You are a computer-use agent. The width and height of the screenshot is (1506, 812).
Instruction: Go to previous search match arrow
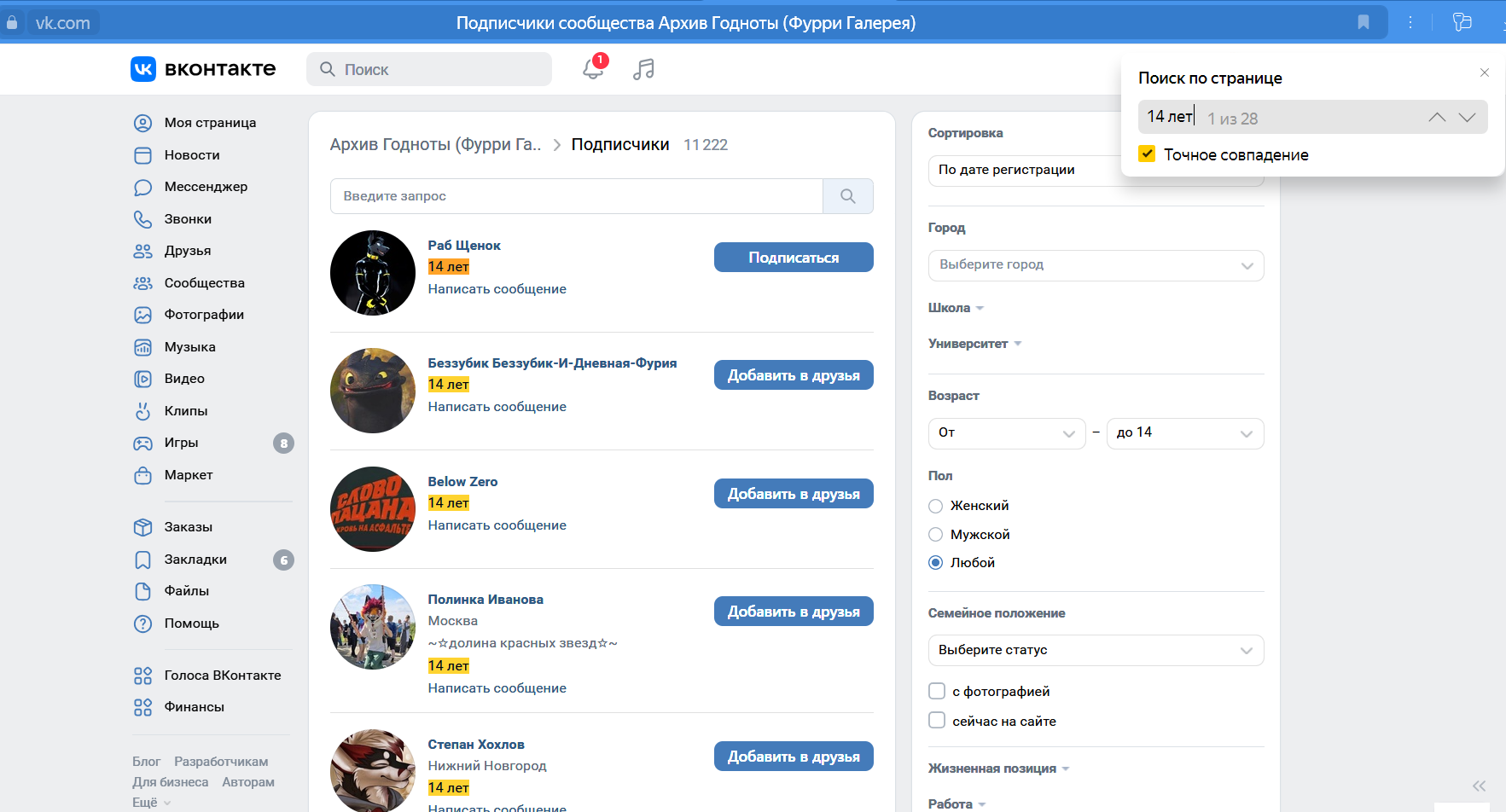[1437, 117]
